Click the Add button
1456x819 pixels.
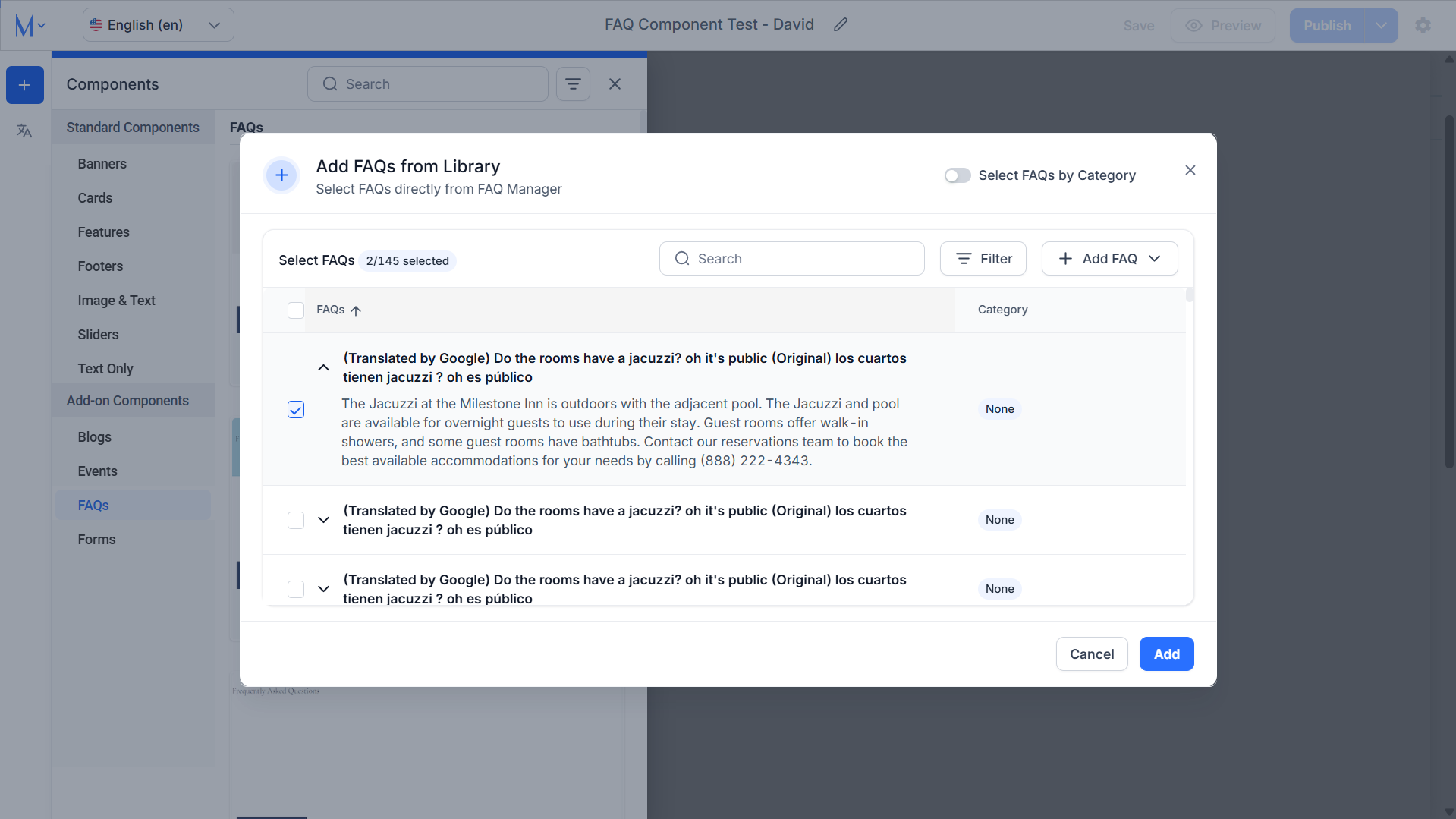[x=1166, y=654]
